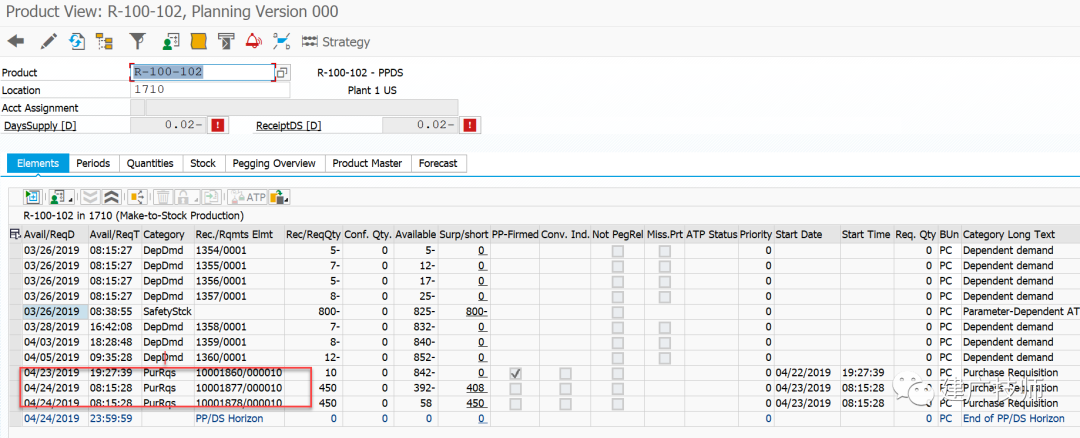
Task: Click the ATP check button
Action: click(x=247, y=197)
